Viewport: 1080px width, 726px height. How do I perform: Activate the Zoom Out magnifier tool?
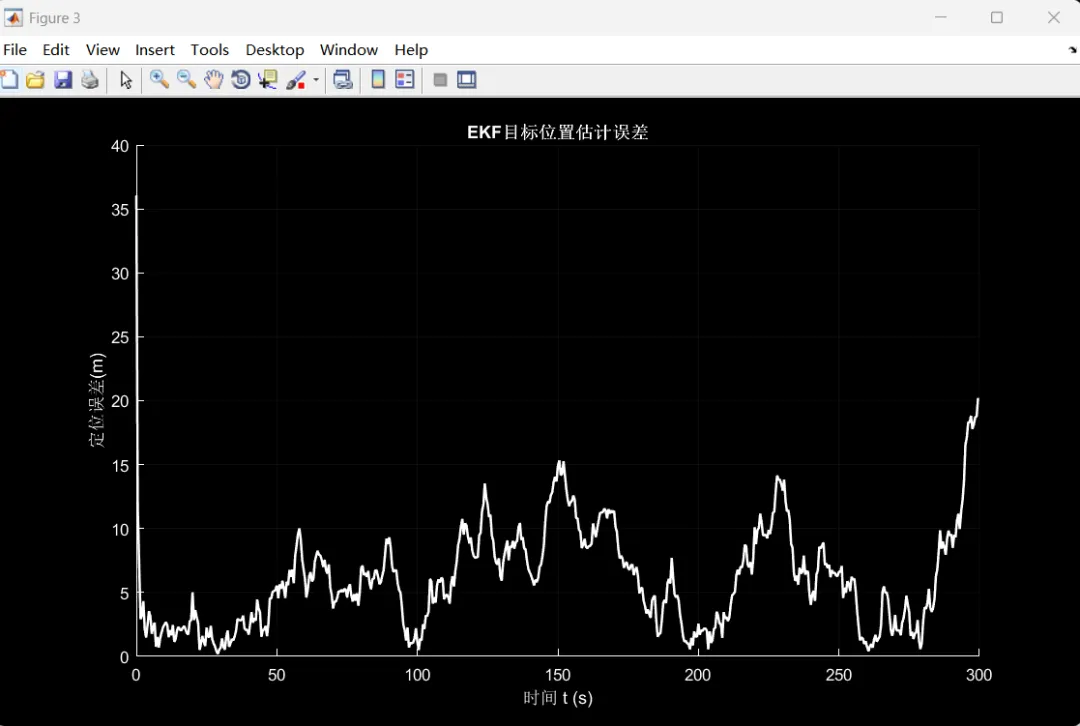[186, 80]
